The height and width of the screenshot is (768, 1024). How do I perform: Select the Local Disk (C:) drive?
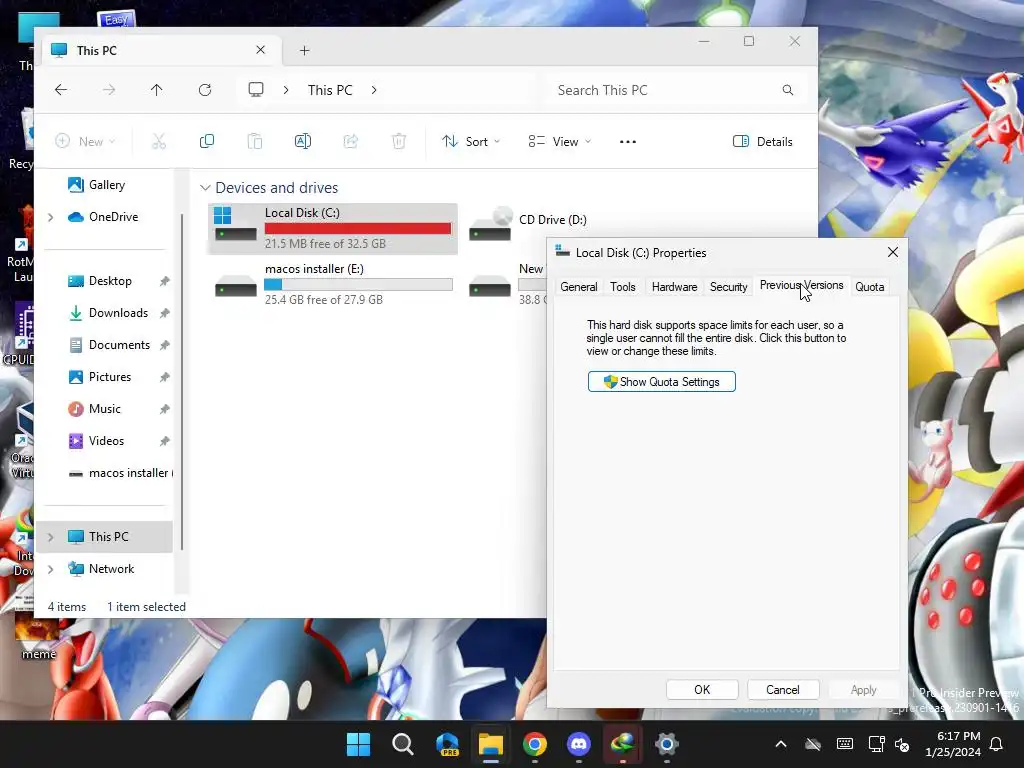pos(333,229)
